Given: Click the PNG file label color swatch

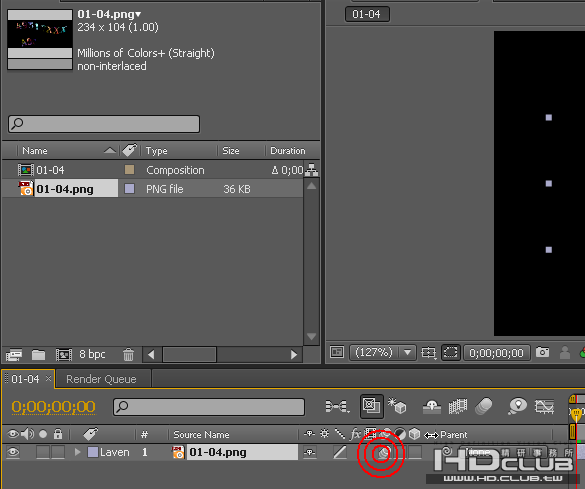Looking at the screenshot, I should point(129,188).
